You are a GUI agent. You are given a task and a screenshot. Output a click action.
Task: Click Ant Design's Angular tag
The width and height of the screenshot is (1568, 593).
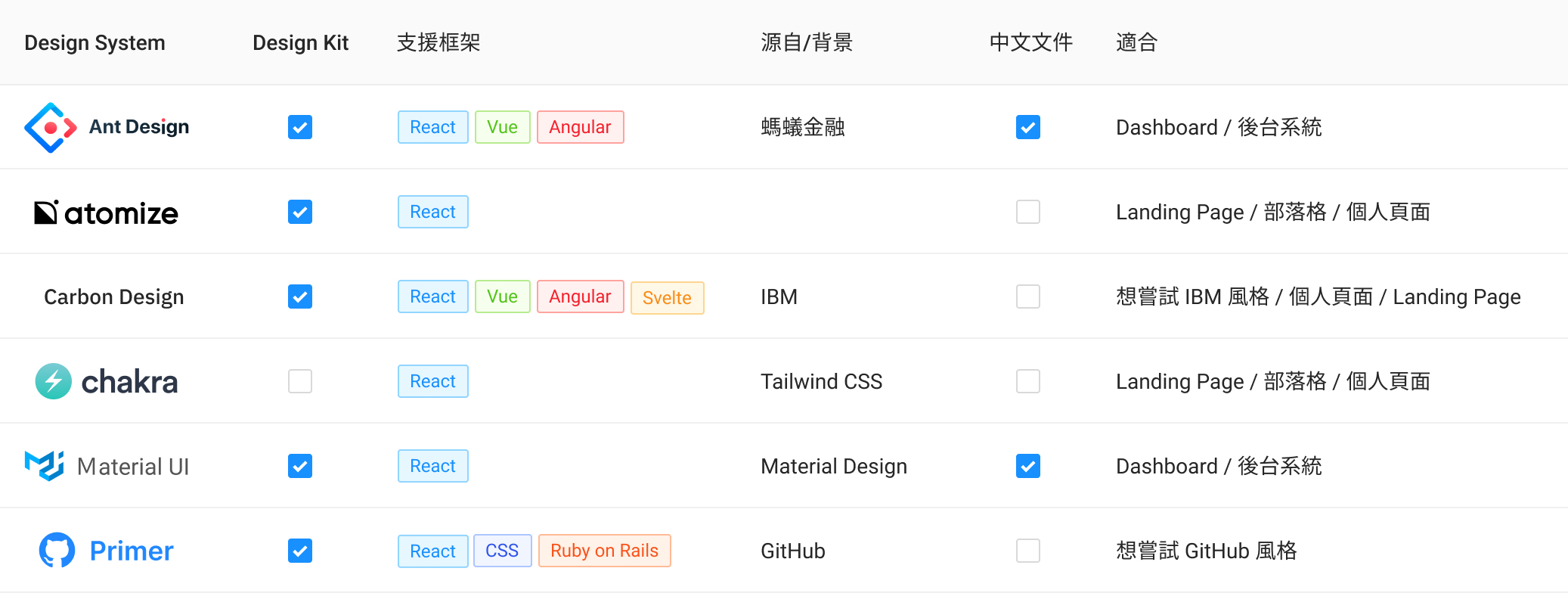[x=581, y=127]
